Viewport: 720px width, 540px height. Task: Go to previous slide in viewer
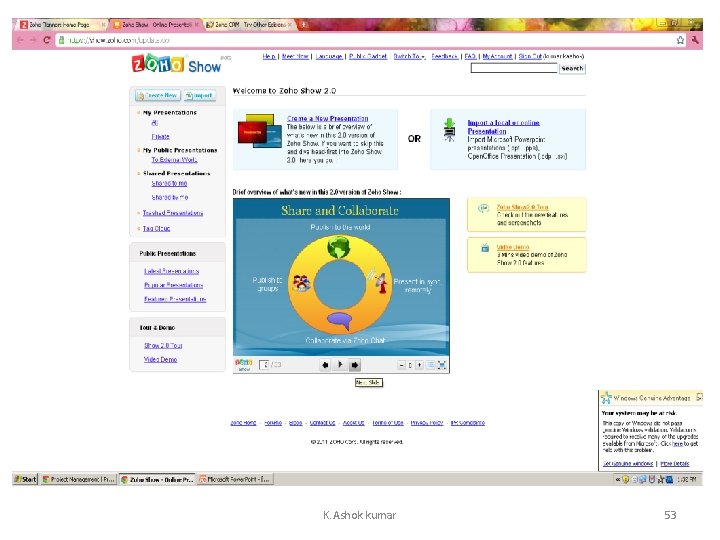pos(325,365)
